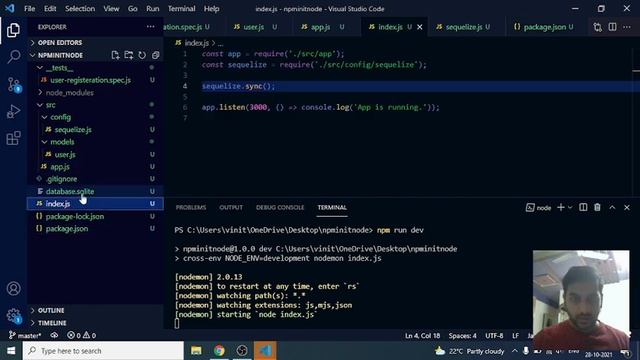Click Publish to cloud status icon
The height and width of the screenshot is (360, 640).
tap(54, 336)
